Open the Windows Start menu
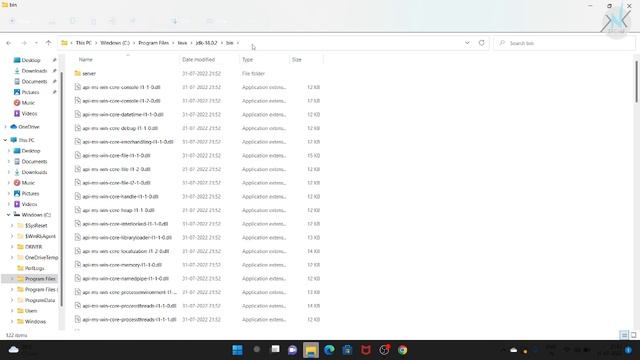 coord(237,350)
